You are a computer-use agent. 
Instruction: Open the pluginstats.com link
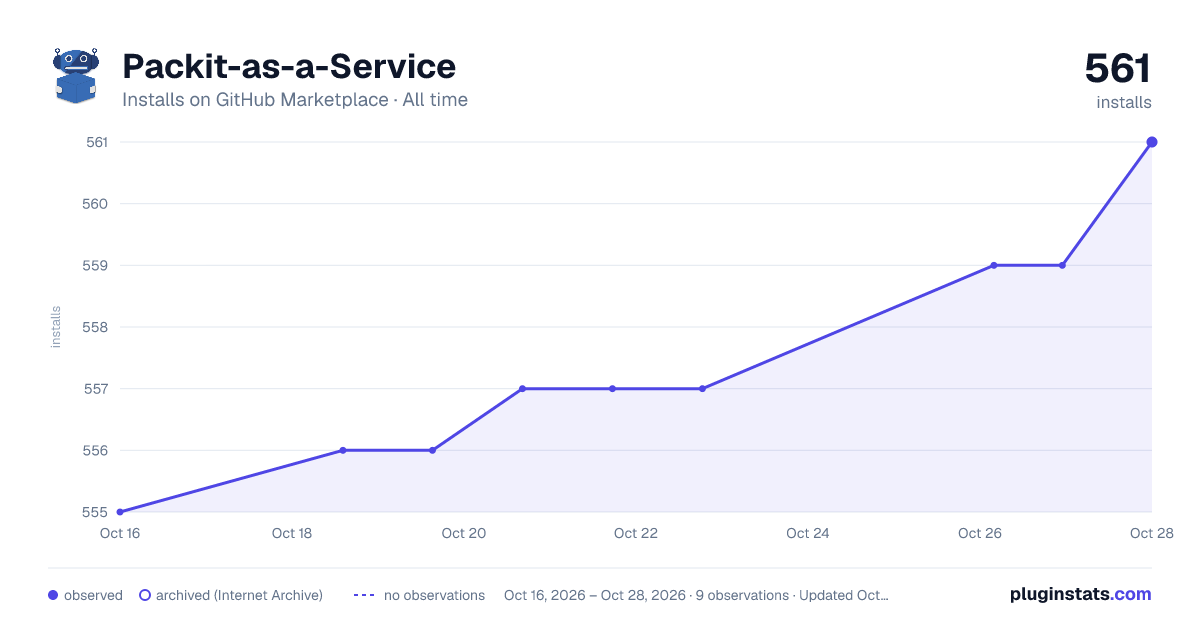point(1081,594)
